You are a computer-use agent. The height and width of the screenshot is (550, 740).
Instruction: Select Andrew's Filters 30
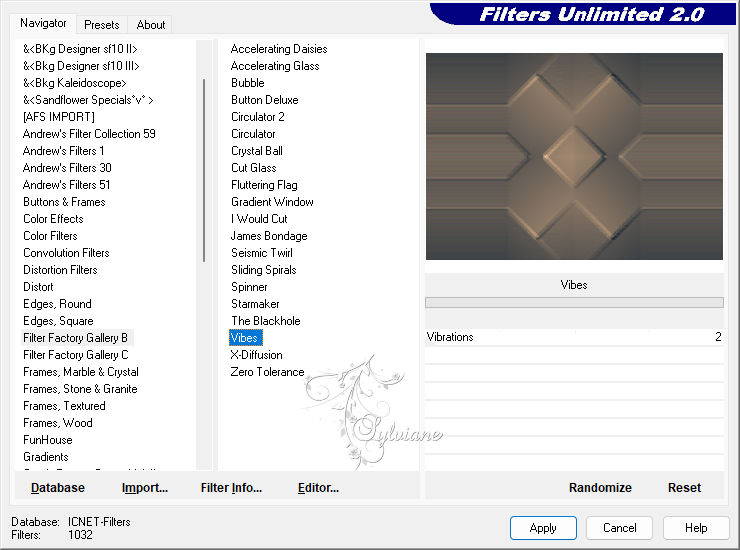(67, 168)
